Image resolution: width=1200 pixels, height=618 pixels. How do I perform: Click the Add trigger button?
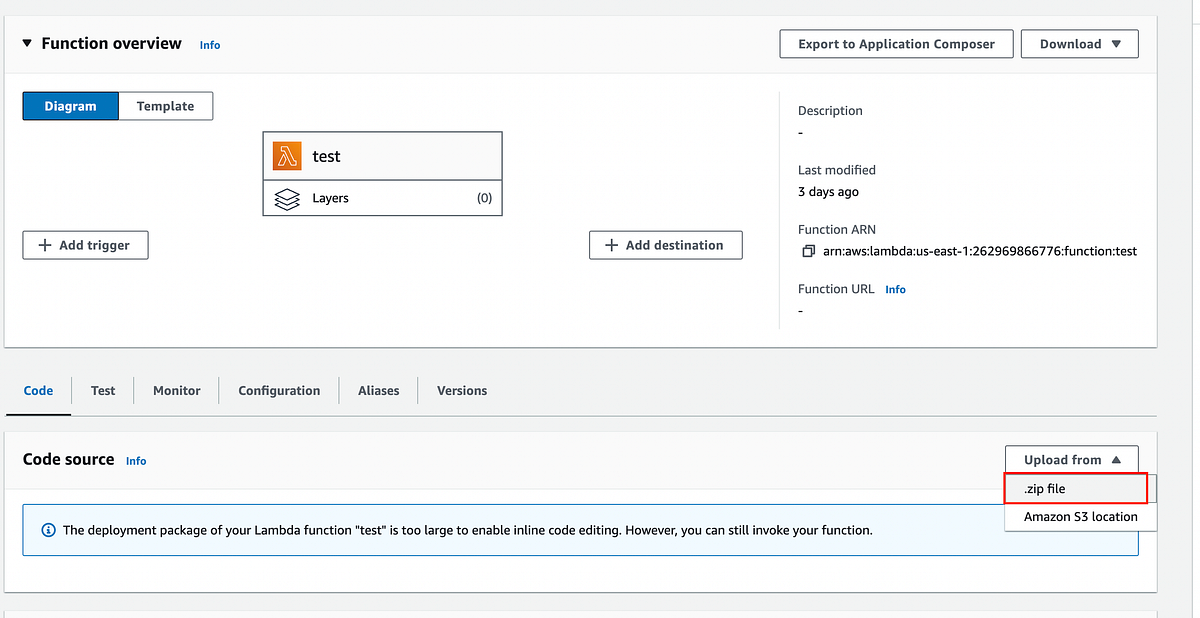click(x=85, y=244)
